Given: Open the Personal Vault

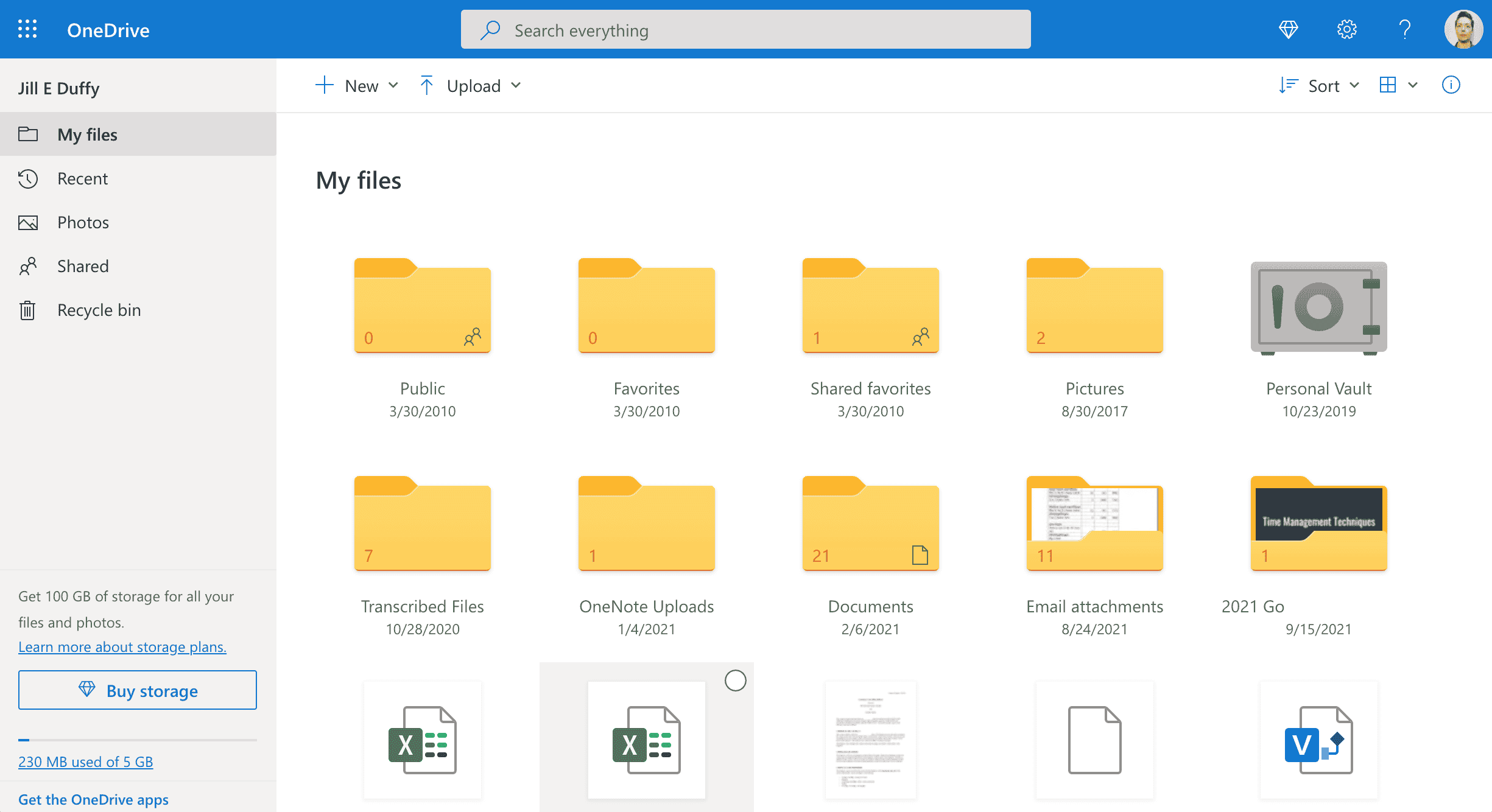Looking at the screenshot, I should [x=1318, y=307].
